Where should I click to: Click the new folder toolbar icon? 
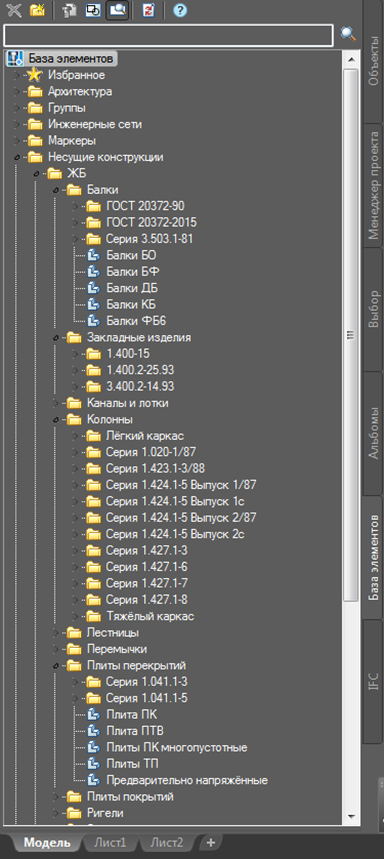37,10
